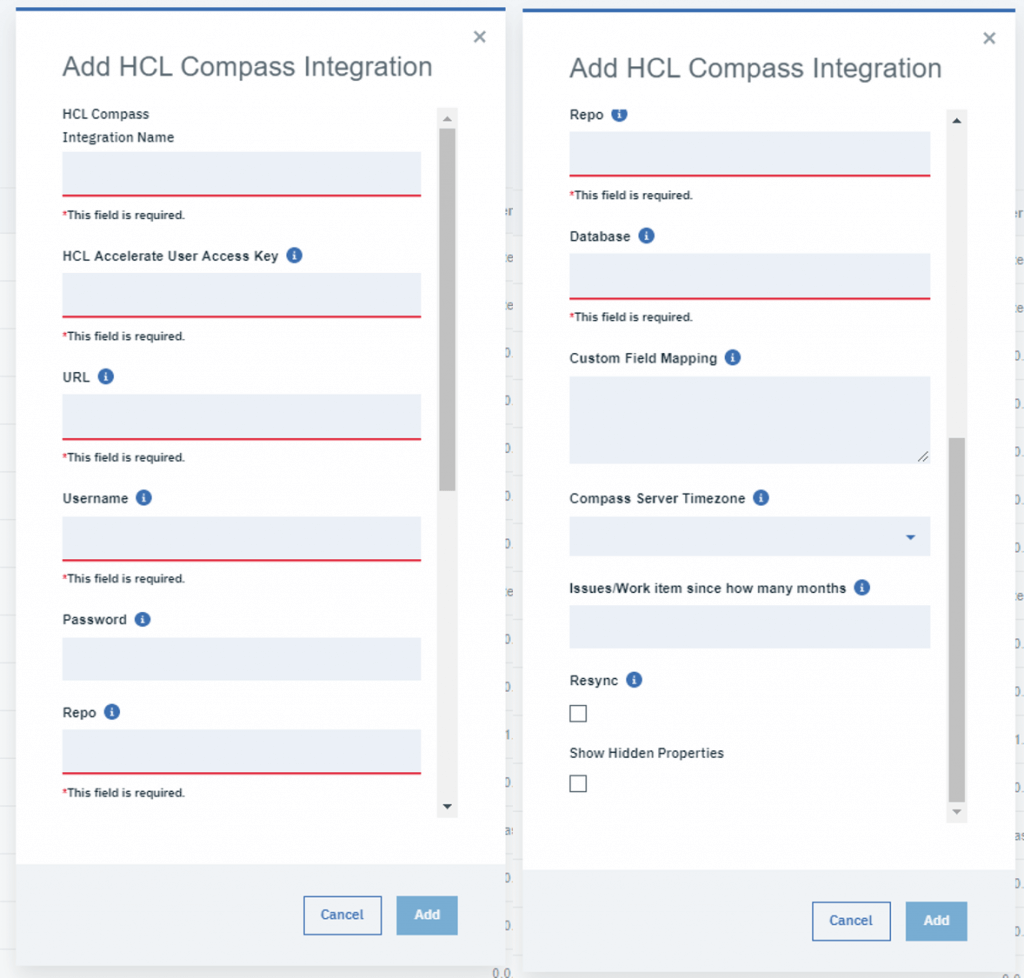Open Custom Field Mapping info icon

coord(733,357)
